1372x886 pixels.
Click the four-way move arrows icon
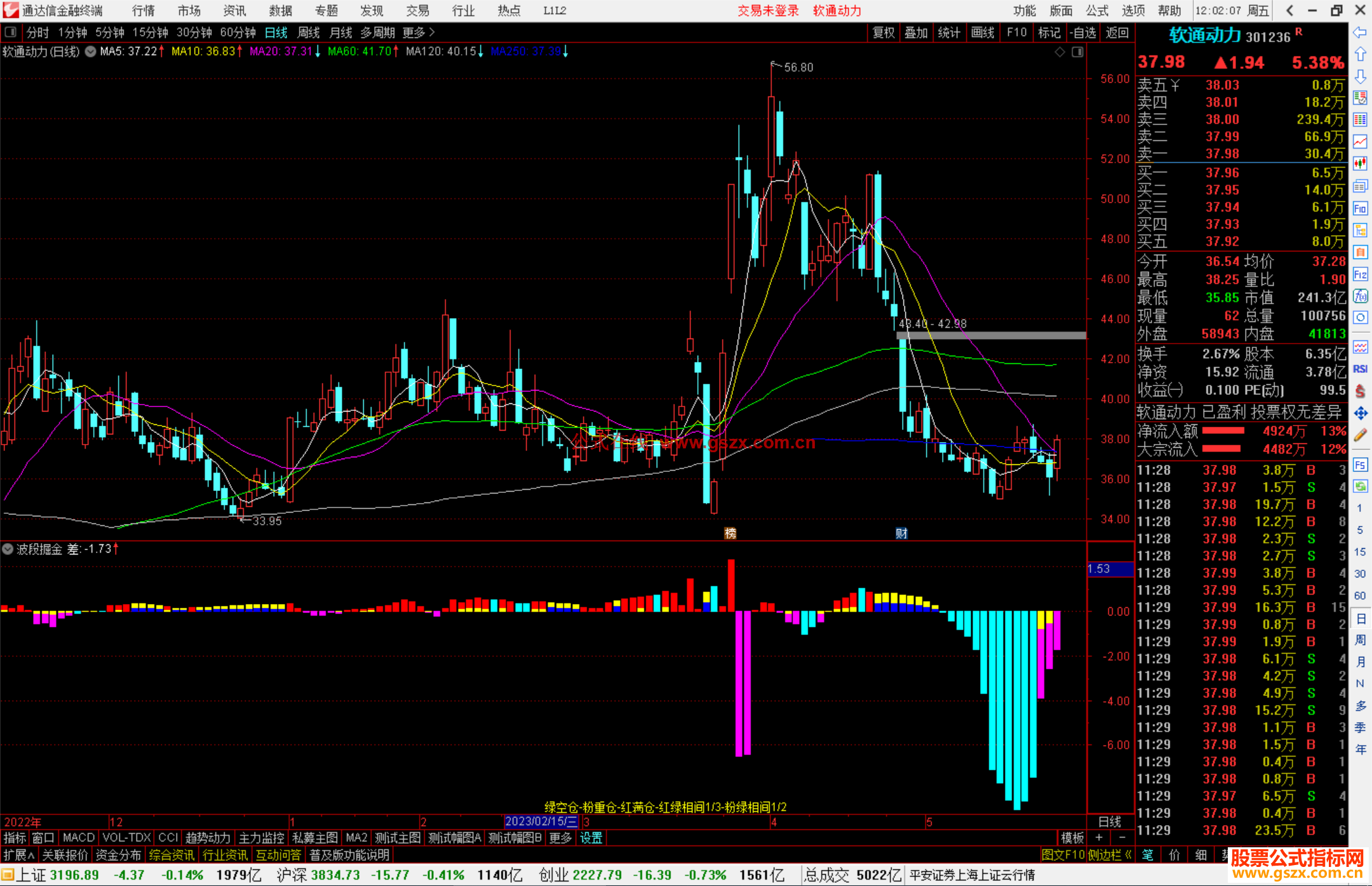click(x=1360, y=413)
